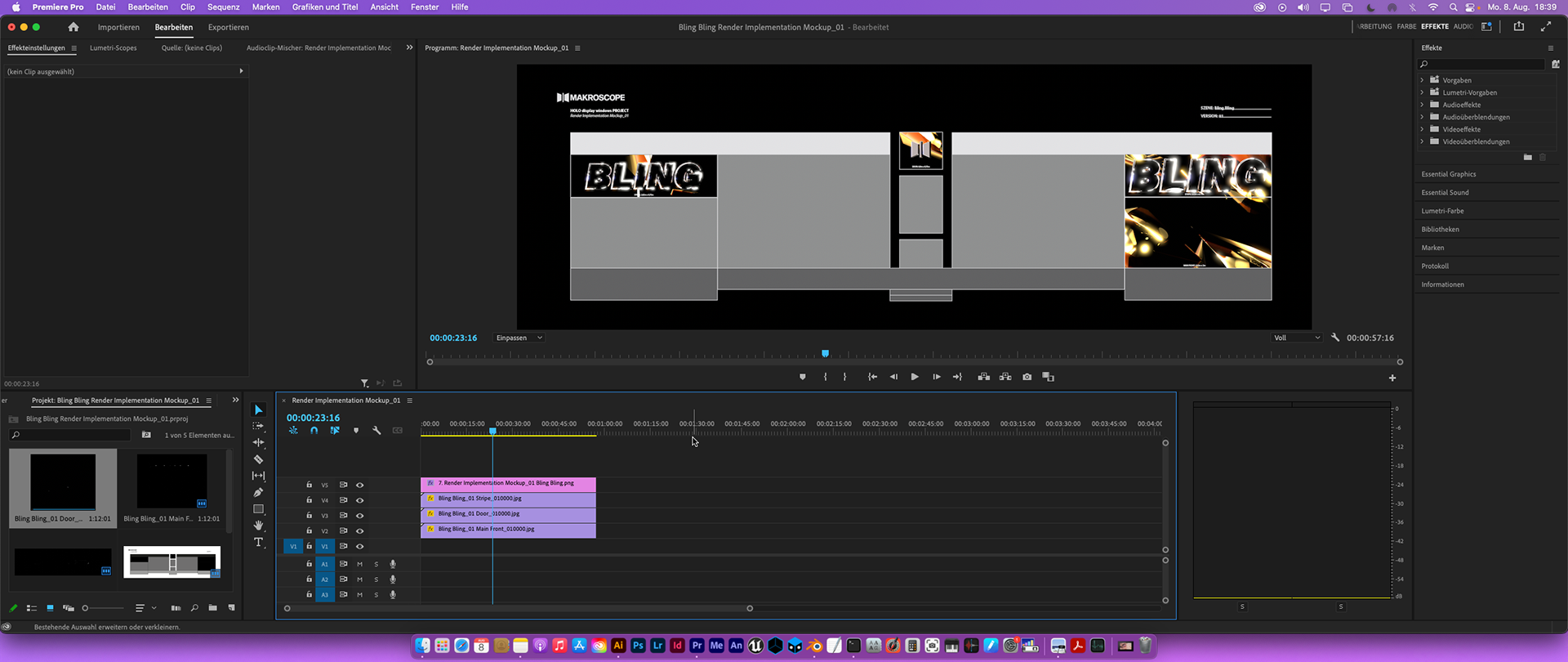Select the Ripple Edit tool

259,443
